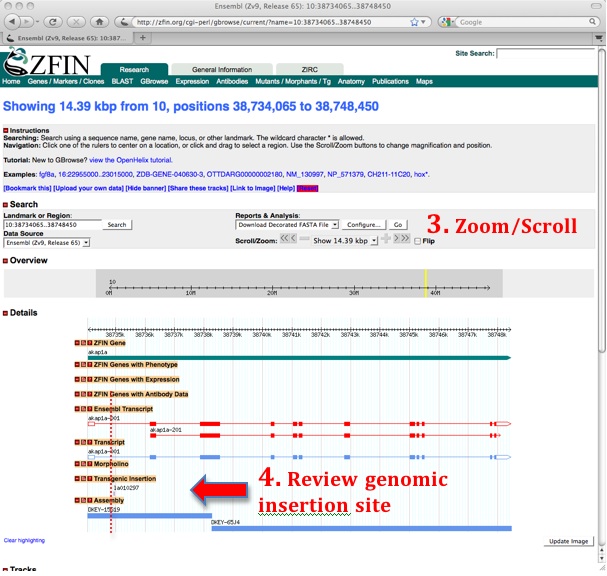This screenshot has height=576, width=607.
Task: Click the browser back arrow button
Action: [13, 21]
